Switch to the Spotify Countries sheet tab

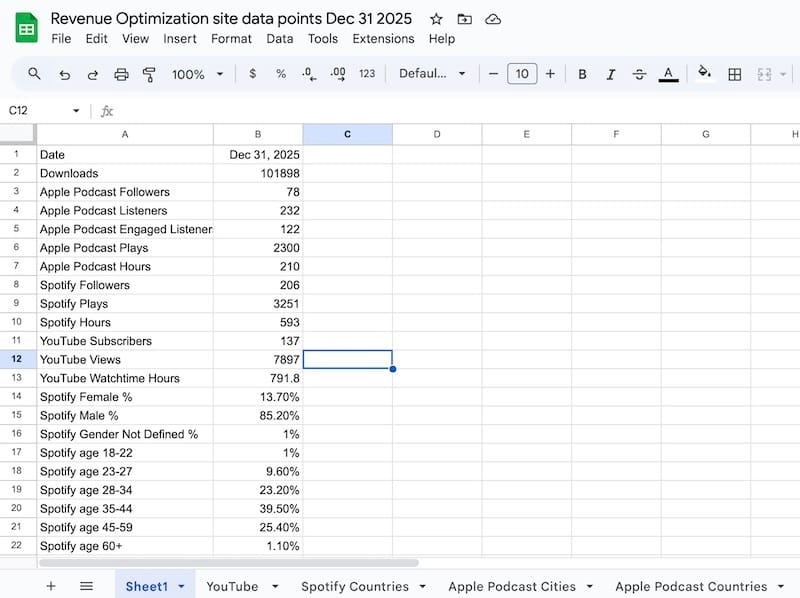pyautogui.click(x=355, y=587)
